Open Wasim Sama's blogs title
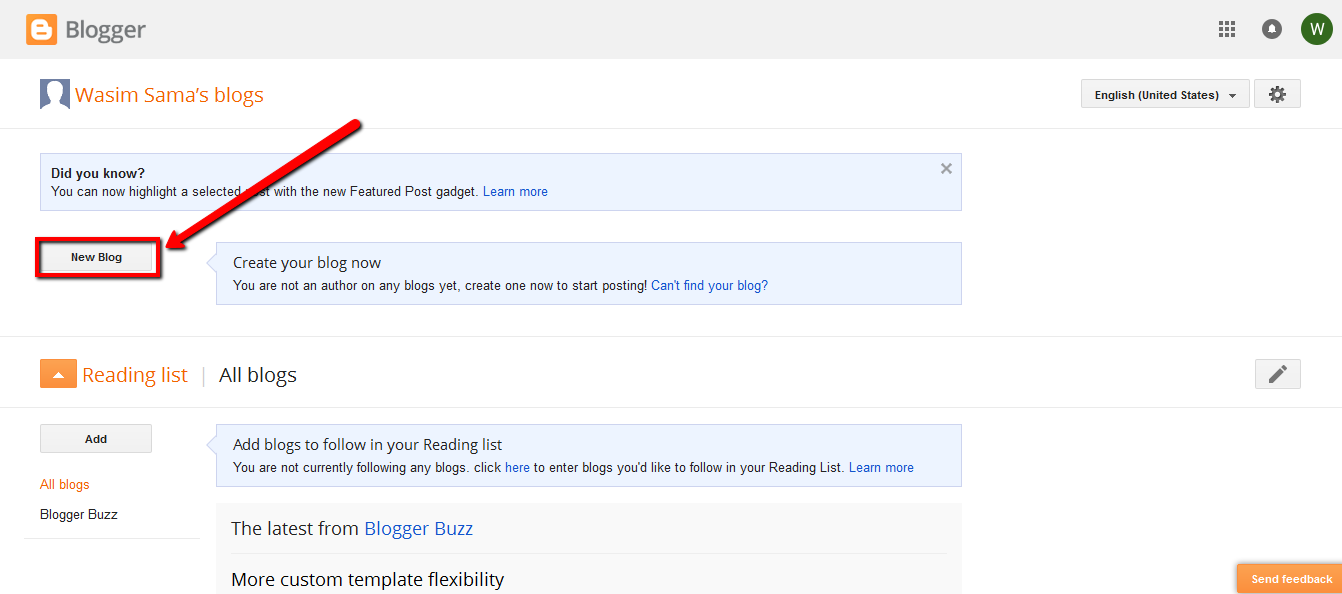The height and width of the screenshot is (594, 1342). click(x=169, y=95)
